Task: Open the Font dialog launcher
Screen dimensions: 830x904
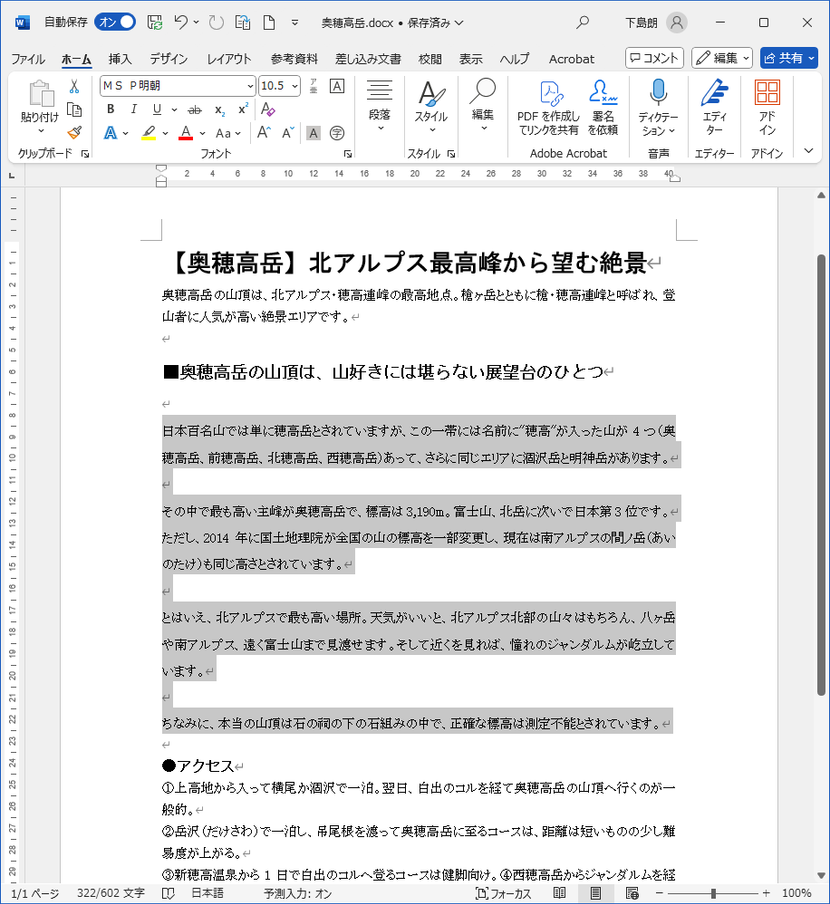Action: click(x=348, y=153)
